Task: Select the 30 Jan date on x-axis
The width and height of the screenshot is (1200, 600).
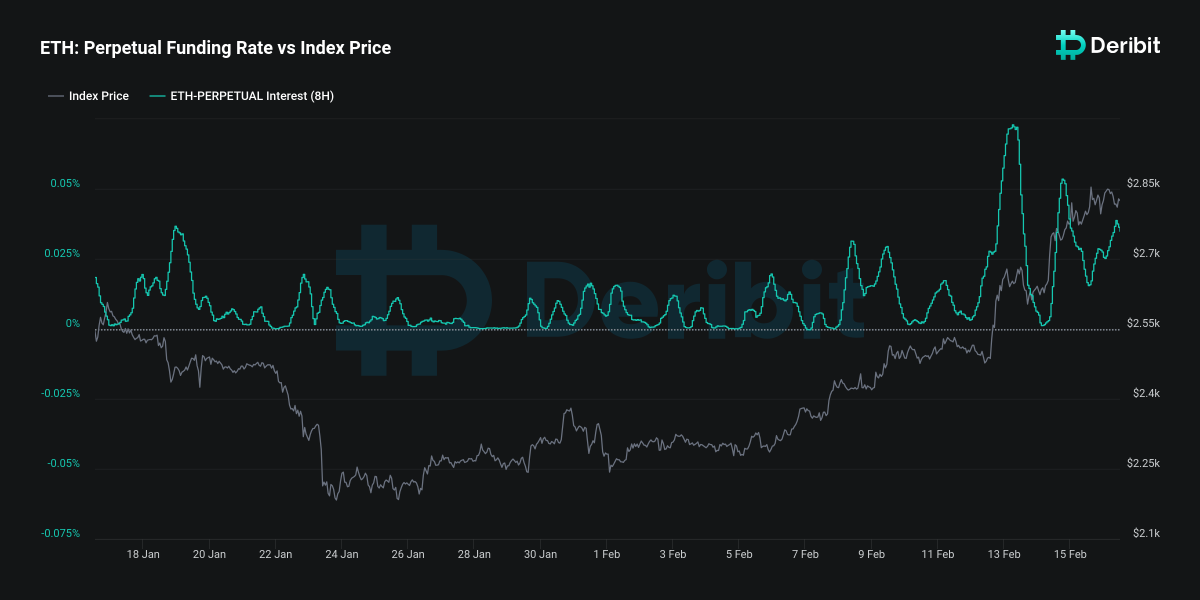Action: tap(540, 553)
